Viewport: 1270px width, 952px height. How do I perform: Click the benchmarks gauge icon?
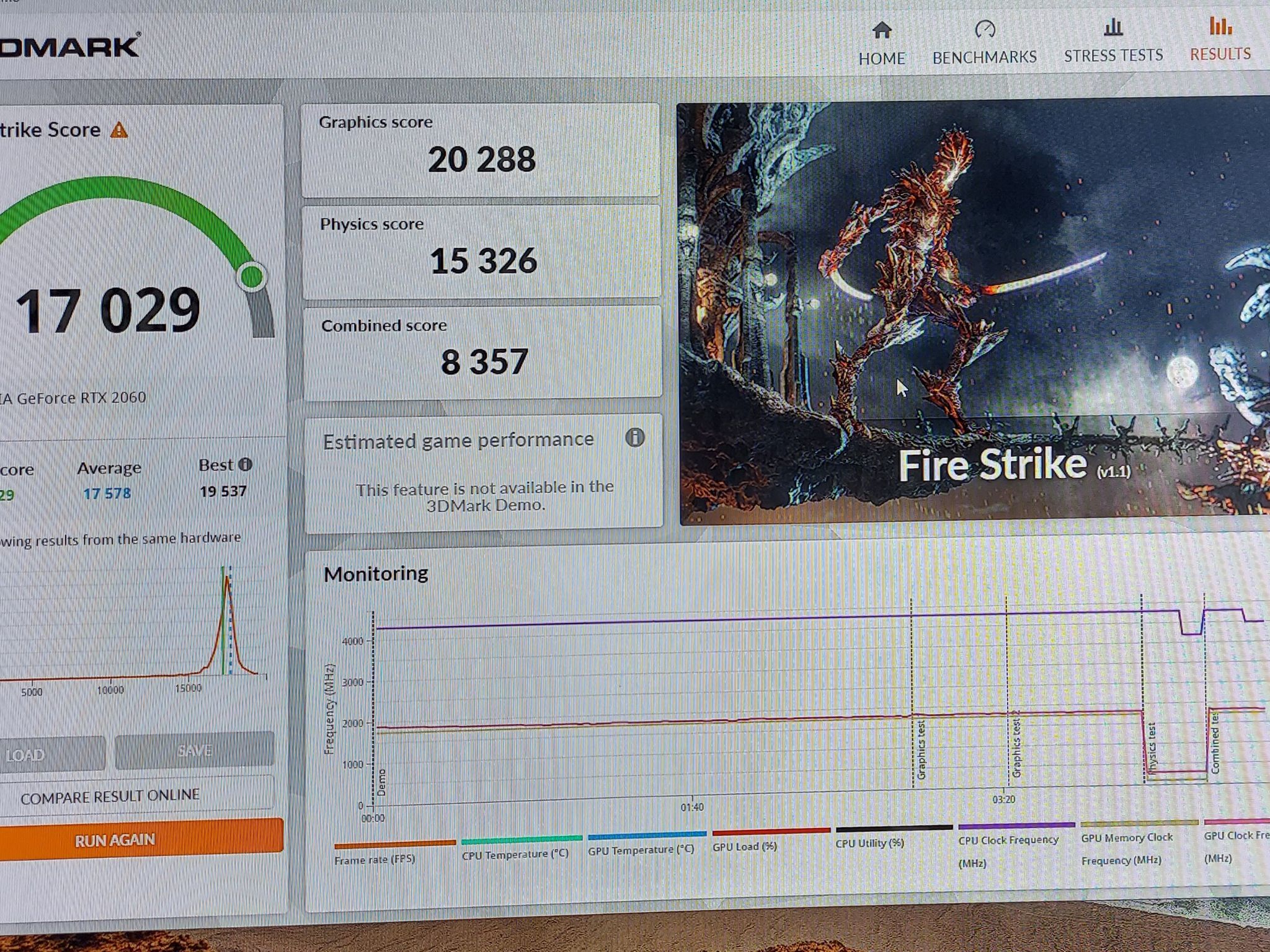(985, 29)
